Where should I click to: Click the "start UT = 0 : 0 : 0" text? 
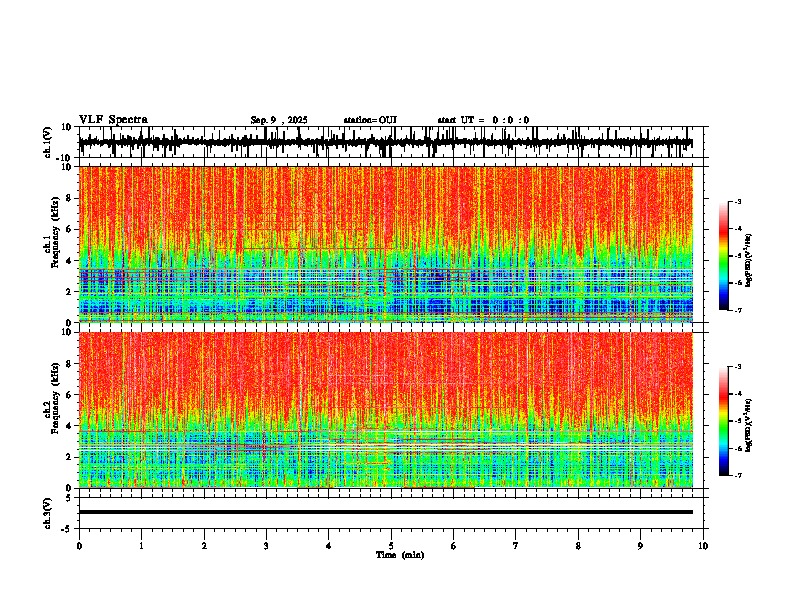[x=483, y=120]
